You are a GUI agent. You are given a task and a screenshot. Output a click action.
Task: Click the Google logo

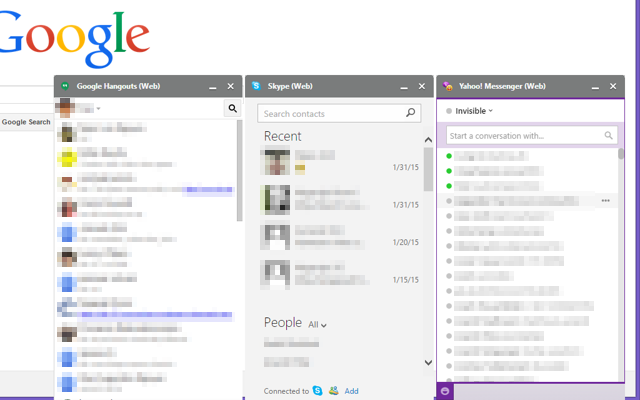point(73,40)
